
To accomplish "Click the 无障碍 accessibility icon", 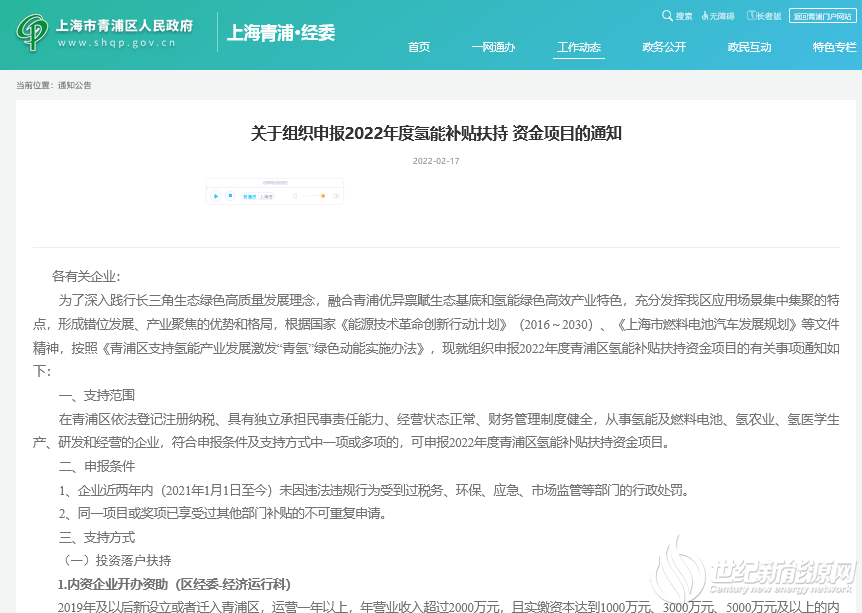I will [x=705, y=16].
